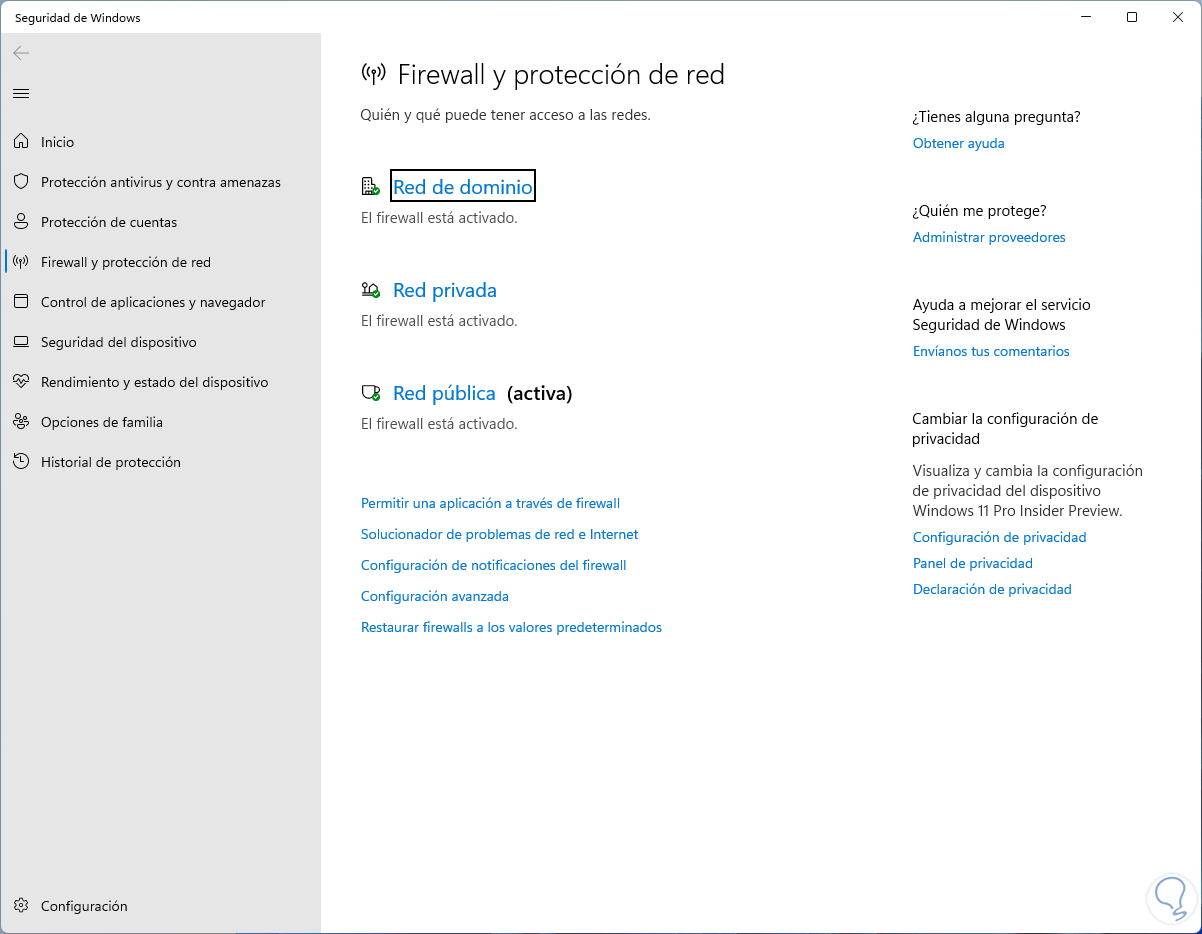The height and width of the screenshot is (934, 1202).
Task: Click Permitir una aplicación a través de firewall
Action: 490,503
